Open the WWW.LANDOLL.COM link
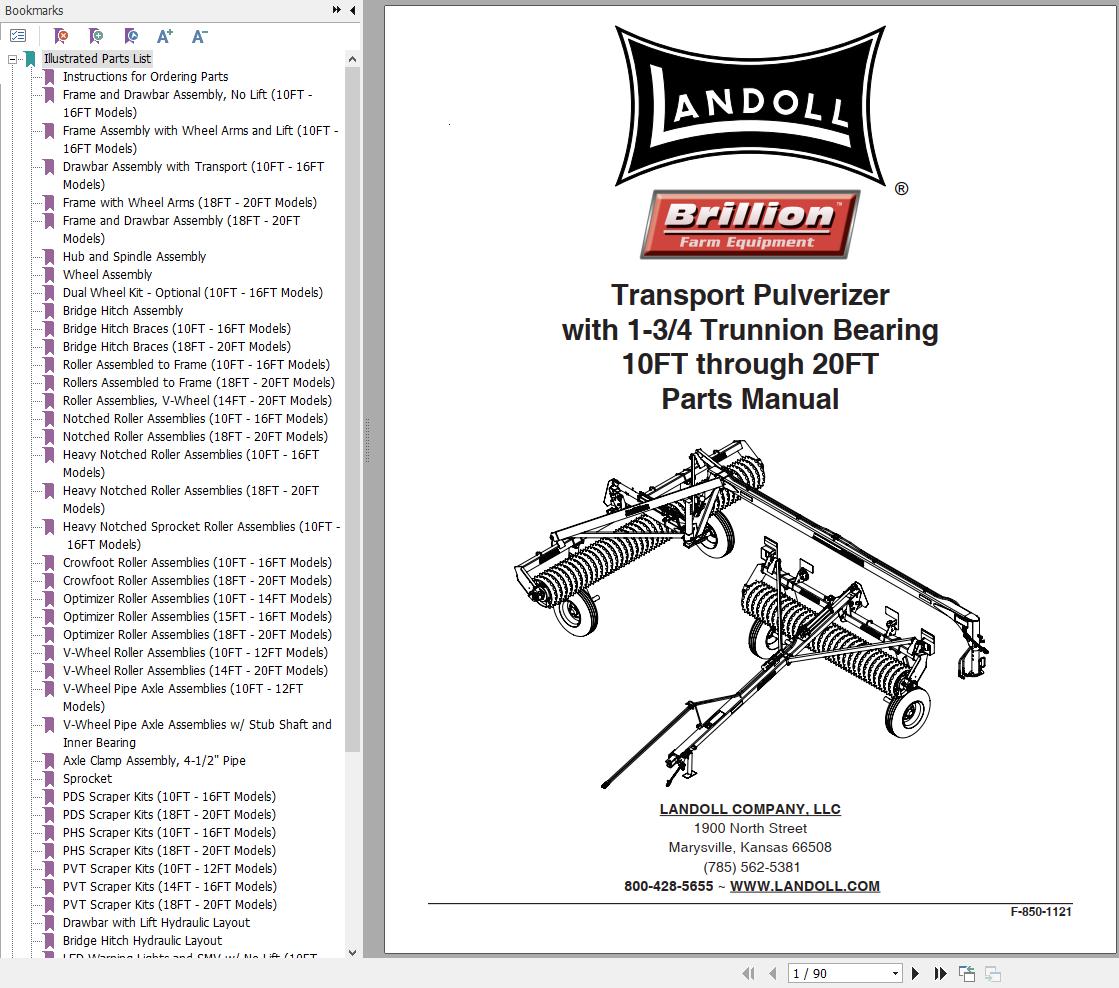This screenshot has width=1119, height=988. 805,886
